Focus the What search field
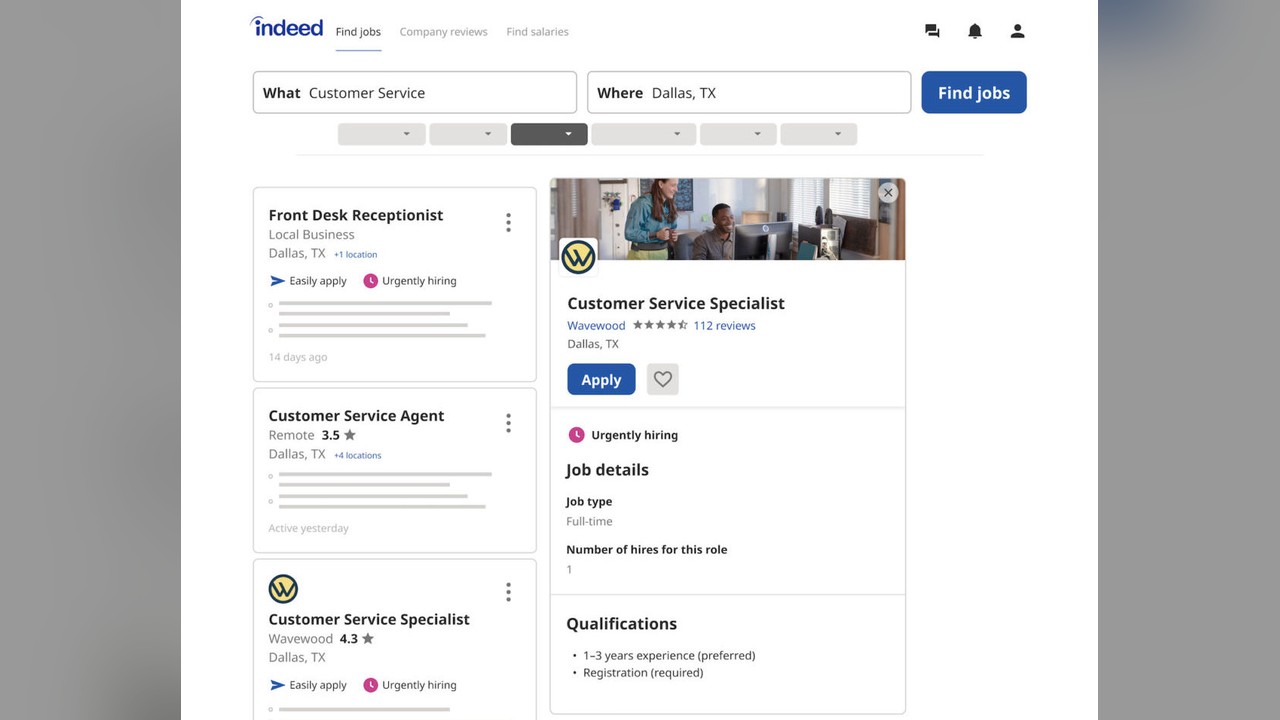 click(415, 93)
